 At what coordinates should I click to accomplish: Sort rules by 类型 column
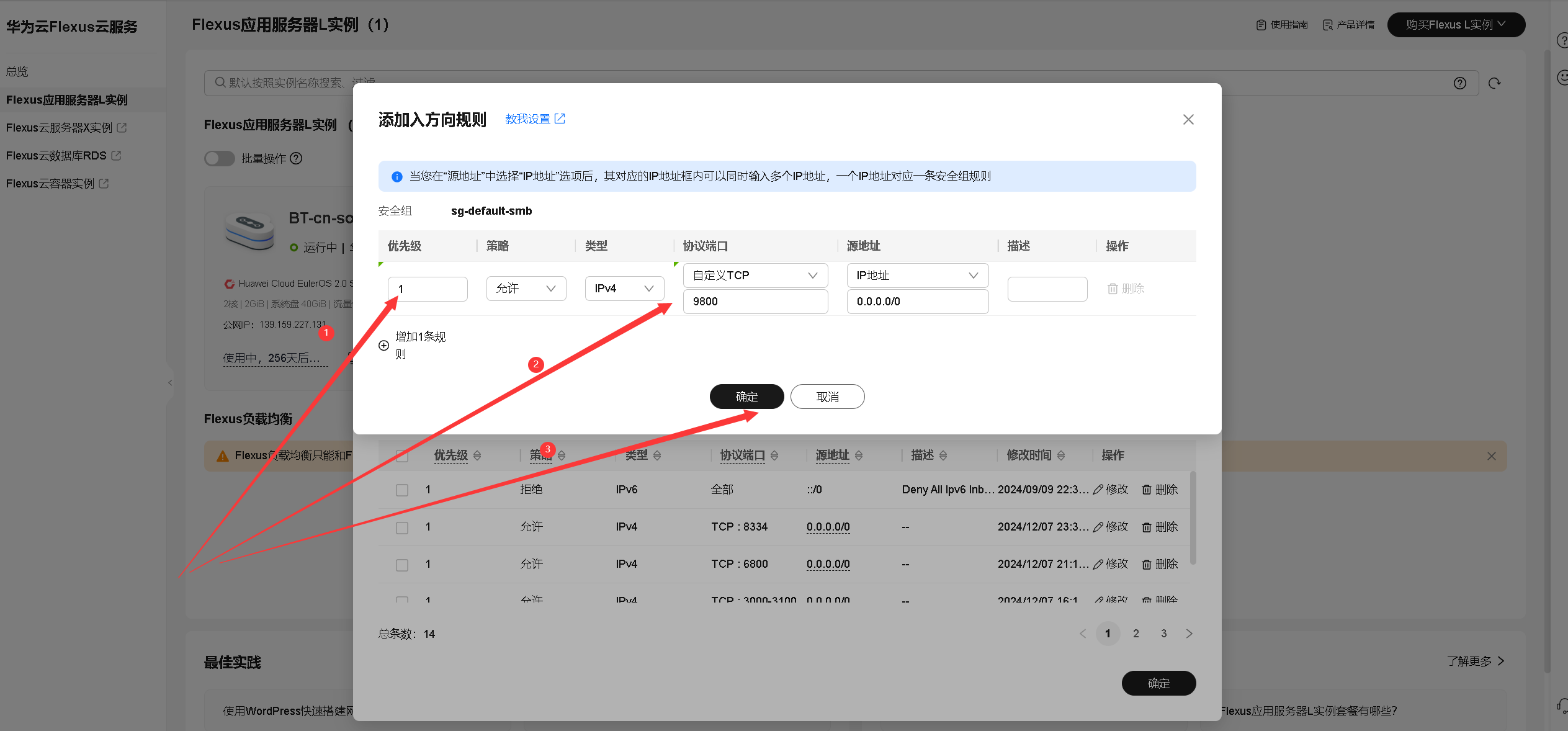point(657,455)
